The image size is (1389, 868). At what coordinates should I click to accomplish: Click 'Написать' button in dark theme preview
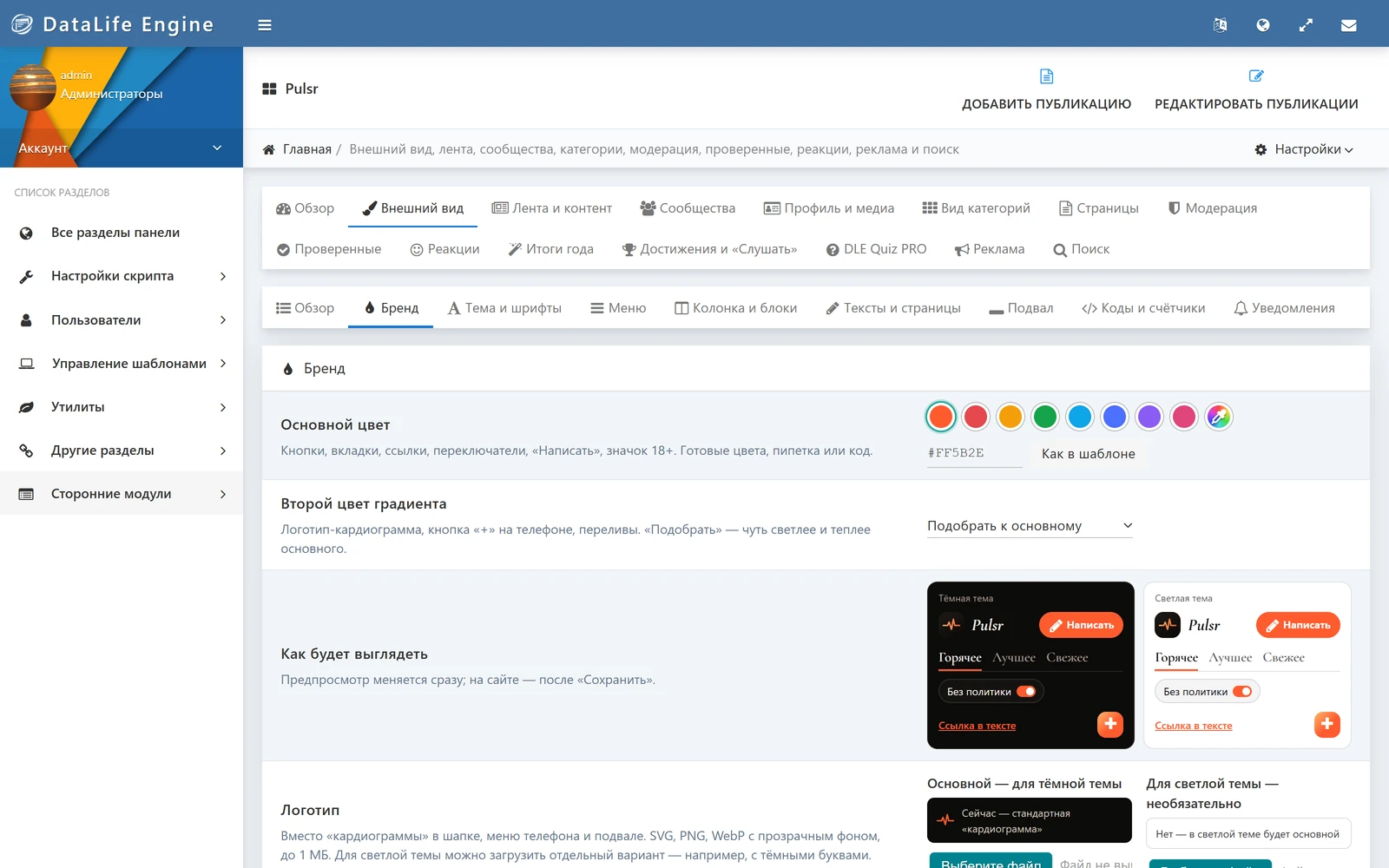[x=1081, y=625]
